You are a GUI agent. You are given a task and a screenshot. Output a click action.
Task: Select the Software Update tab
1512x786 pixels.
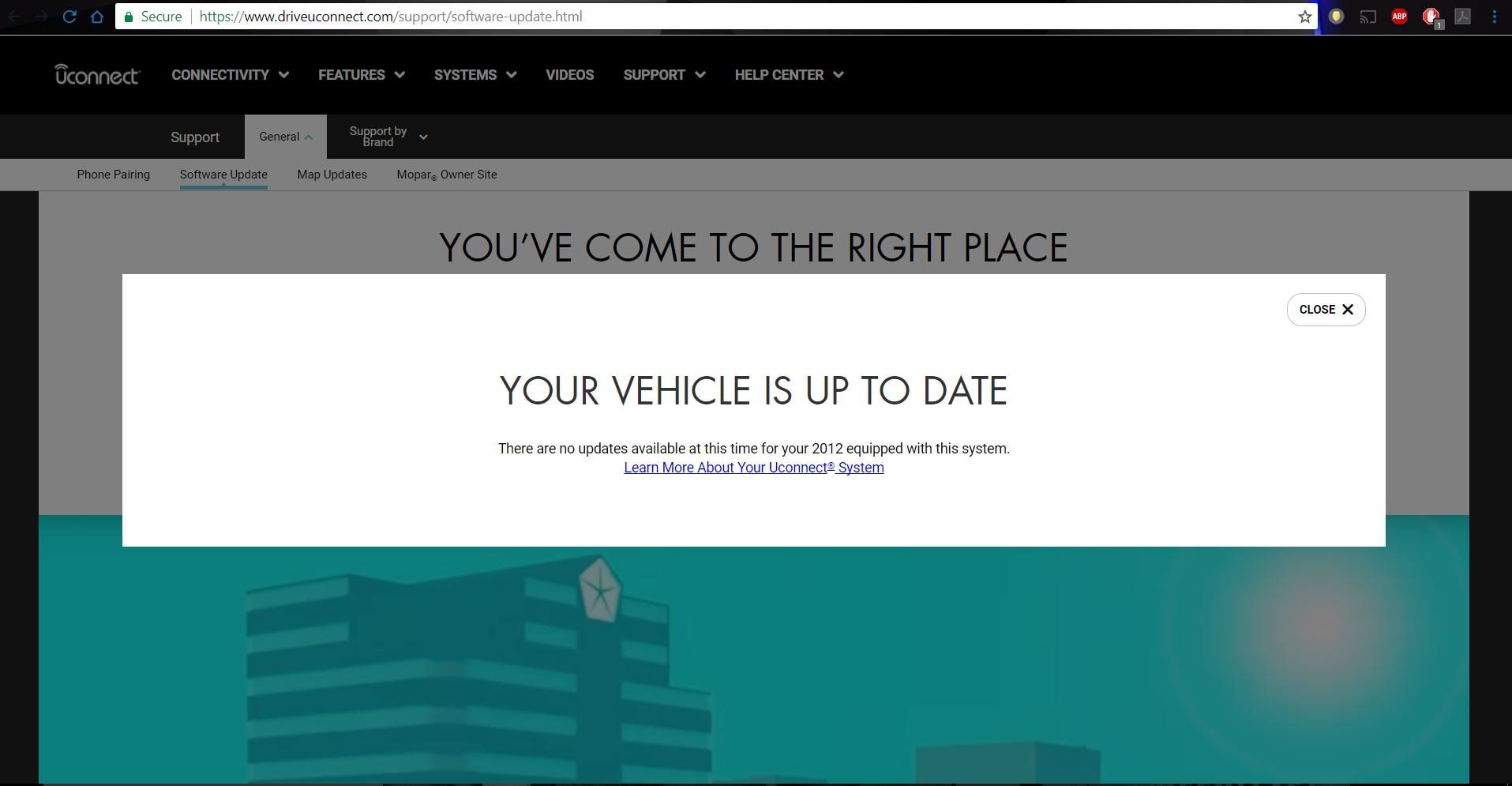click(223, 175)
